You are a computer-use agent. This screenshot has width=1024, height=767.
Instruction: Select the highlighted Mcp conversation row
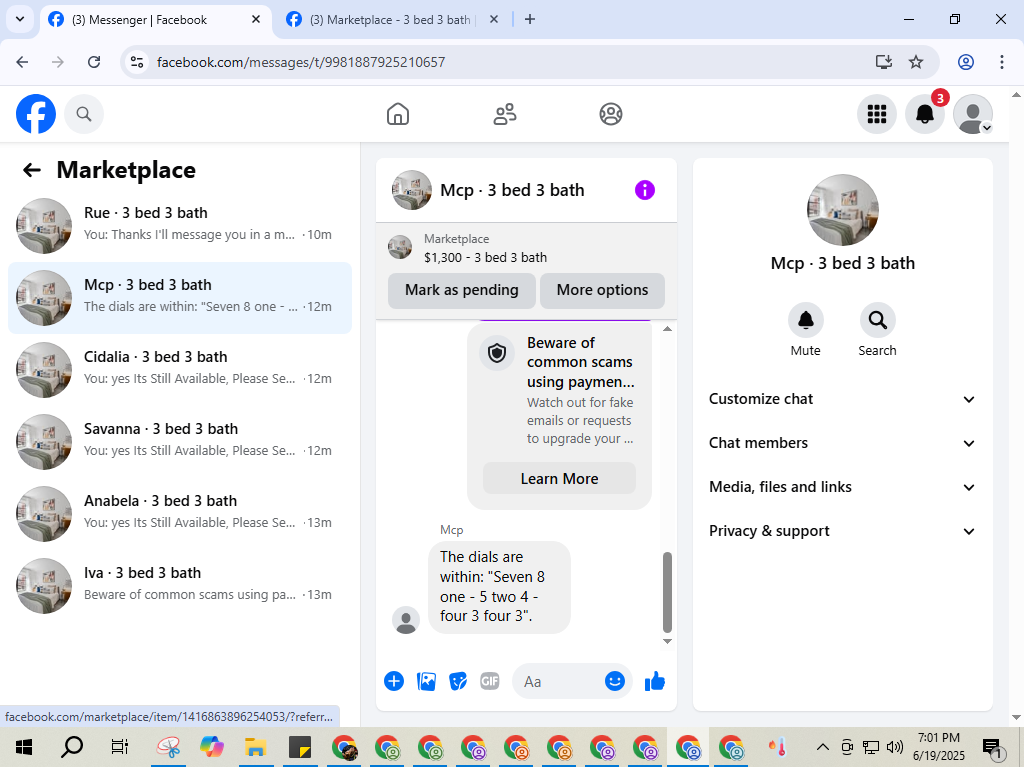(180, 298)
